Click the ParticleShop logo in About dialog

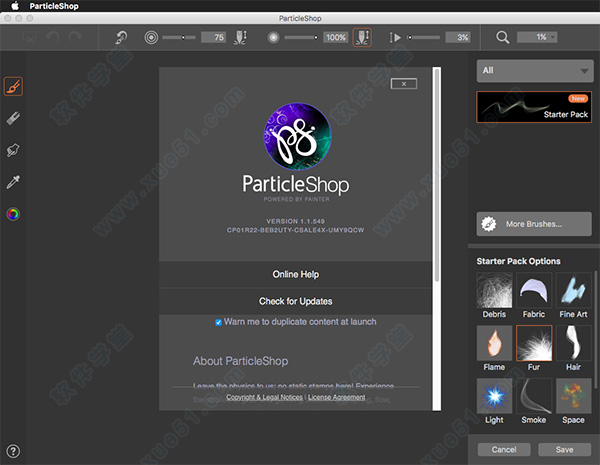tap(297, 136)
